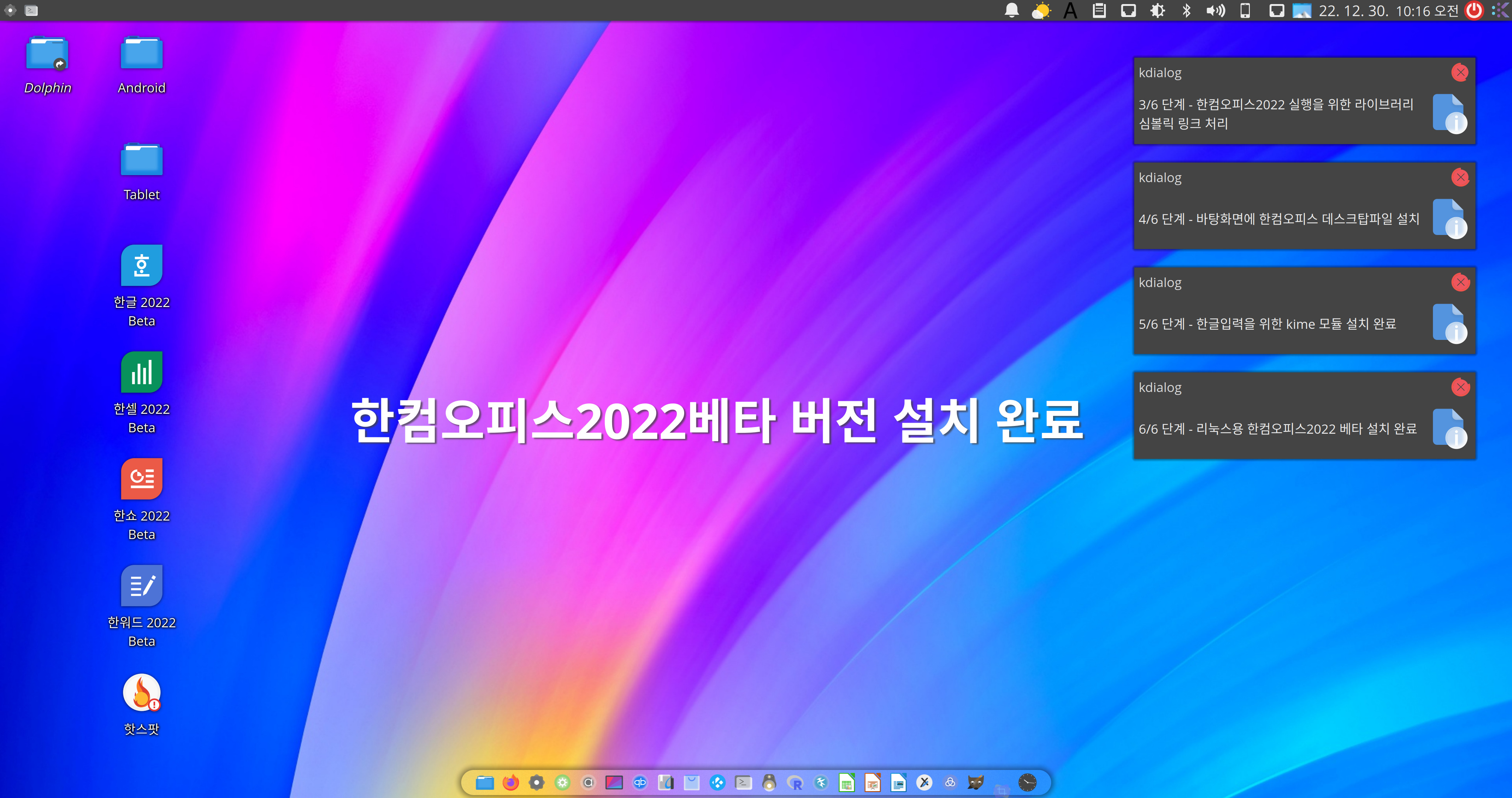Image resolution: width=1512 pixels, height=798 pixels.
Task: Click the blue bird icon in the dock
Action: tap(821, 783)
